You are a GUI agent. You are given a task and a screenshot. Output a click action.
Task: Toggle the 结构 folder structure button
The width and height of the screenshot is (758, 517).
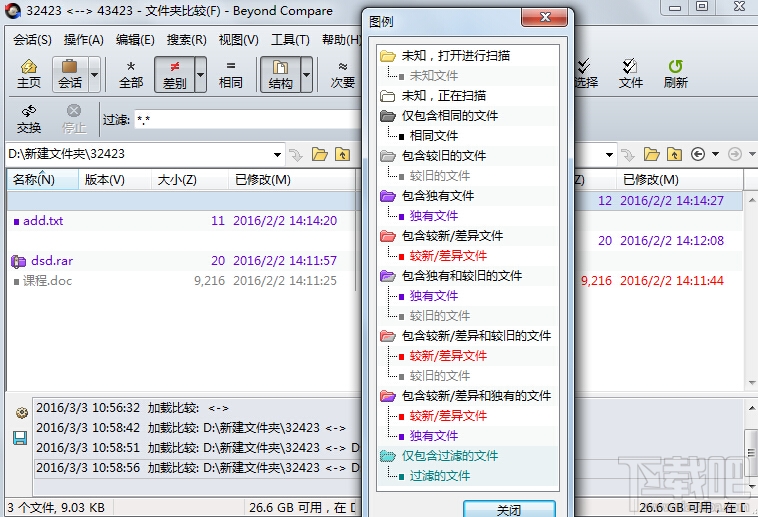coord(280,74)
